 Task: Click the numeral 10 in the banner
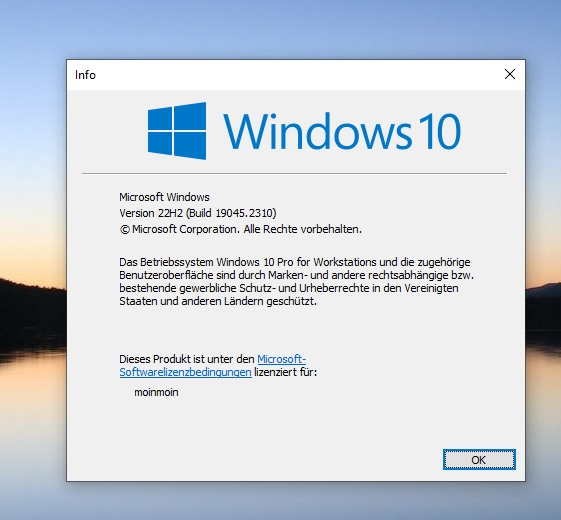[x=440, y=131]
